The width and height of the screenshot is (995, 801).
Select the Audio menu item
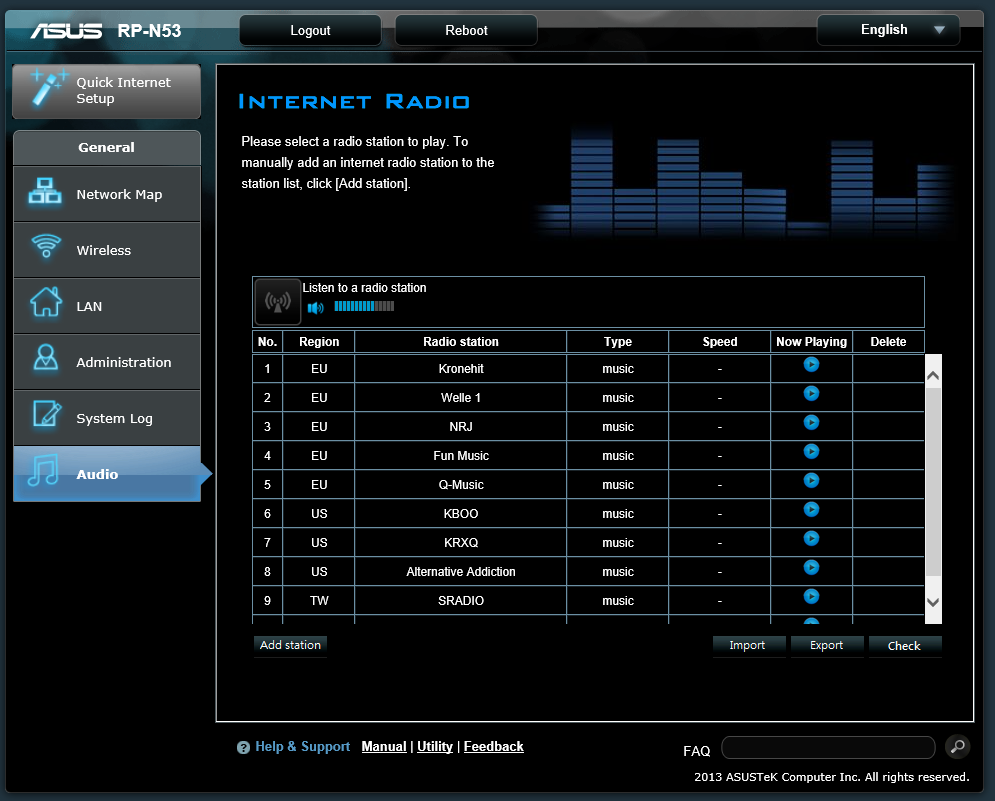click(107, 474)
